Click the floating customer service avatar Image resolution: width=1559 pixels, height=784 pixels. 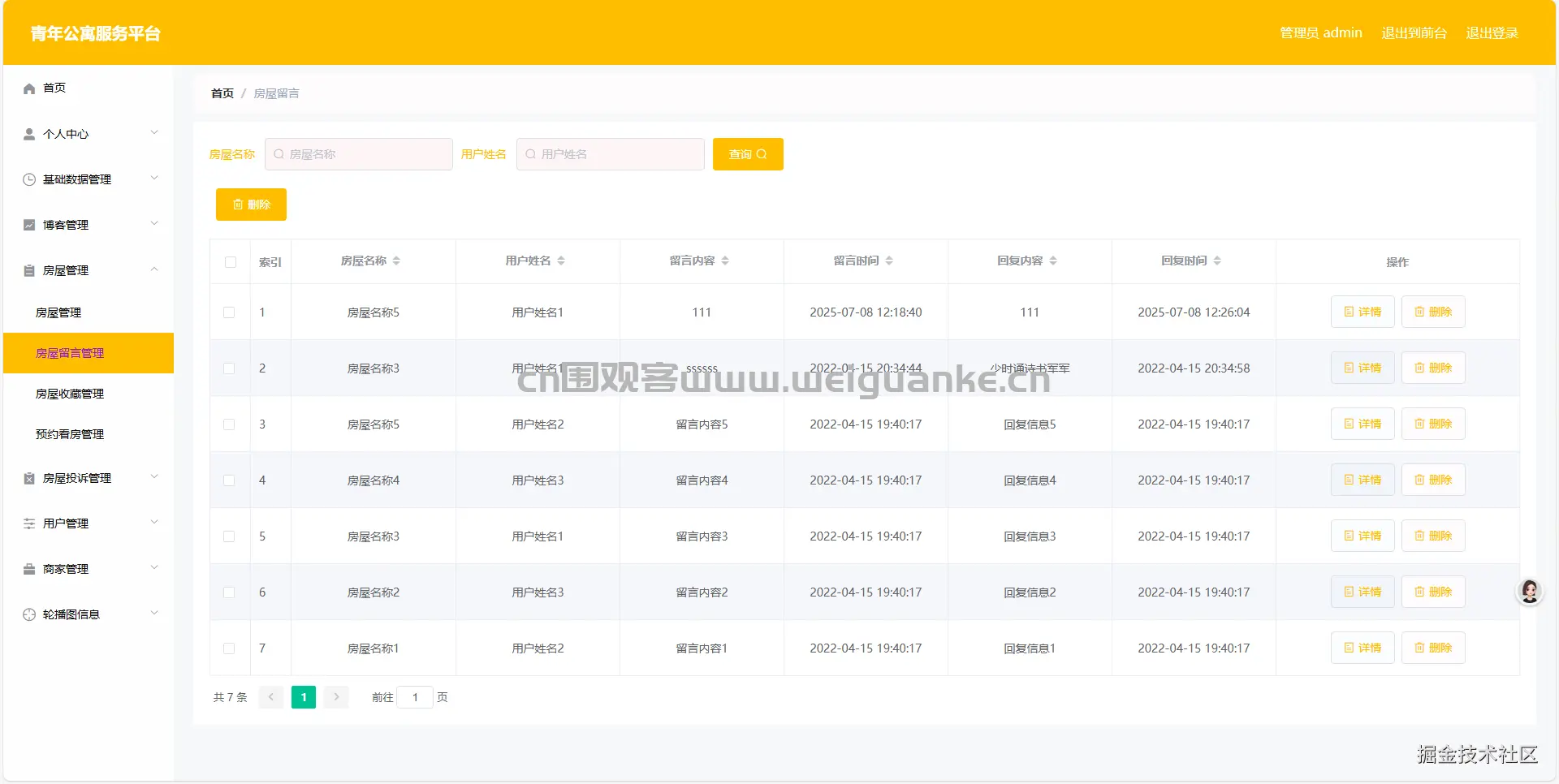pyautogui.click(x=1530, y=592)
